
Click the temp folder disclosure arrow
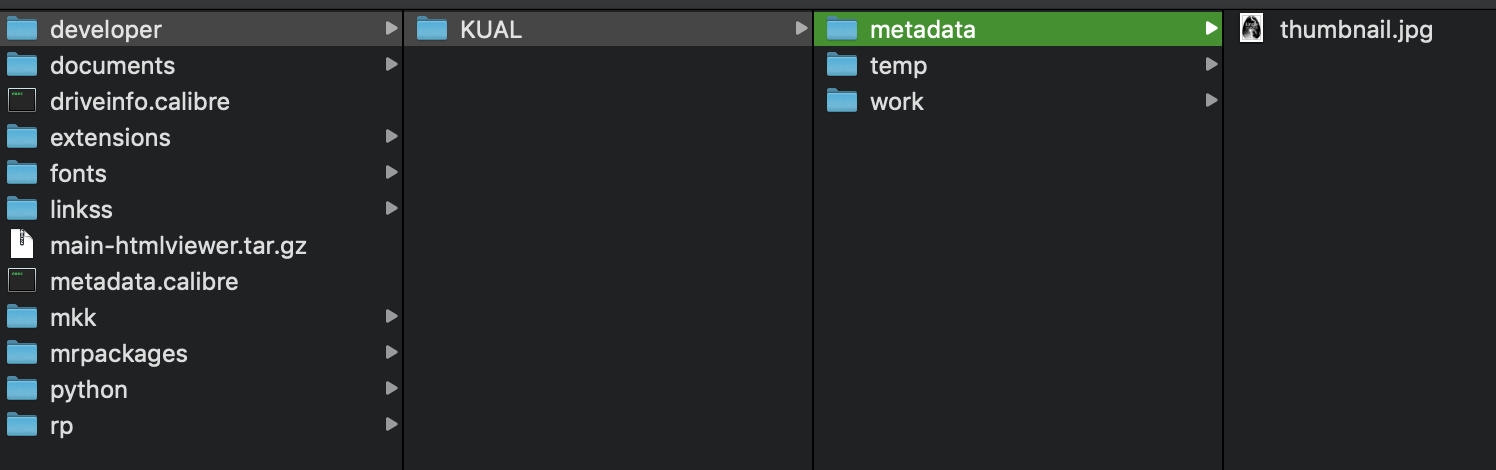tap(1211, 65)
